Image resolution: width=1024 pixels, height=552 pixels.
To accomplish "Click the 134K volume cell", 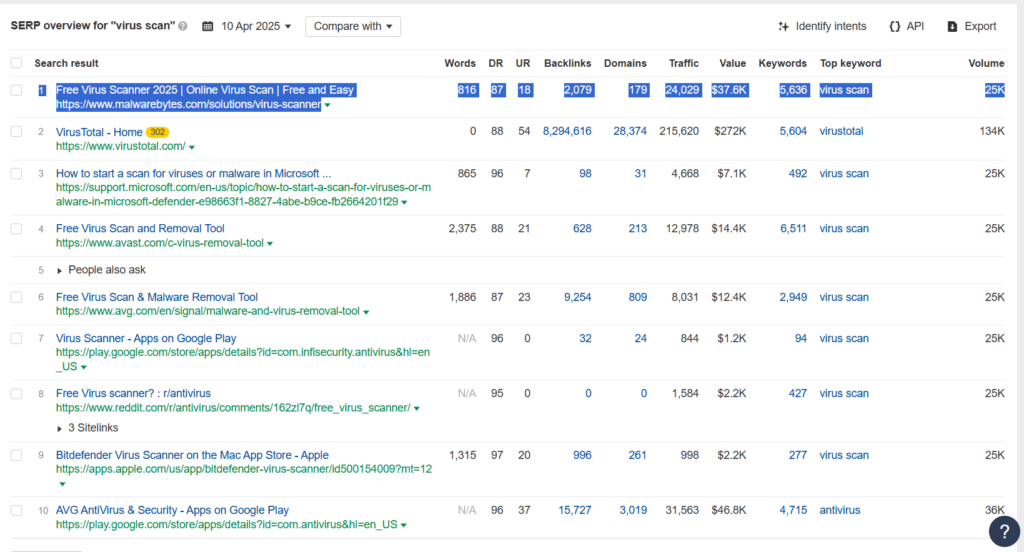I will pos(992,131).
